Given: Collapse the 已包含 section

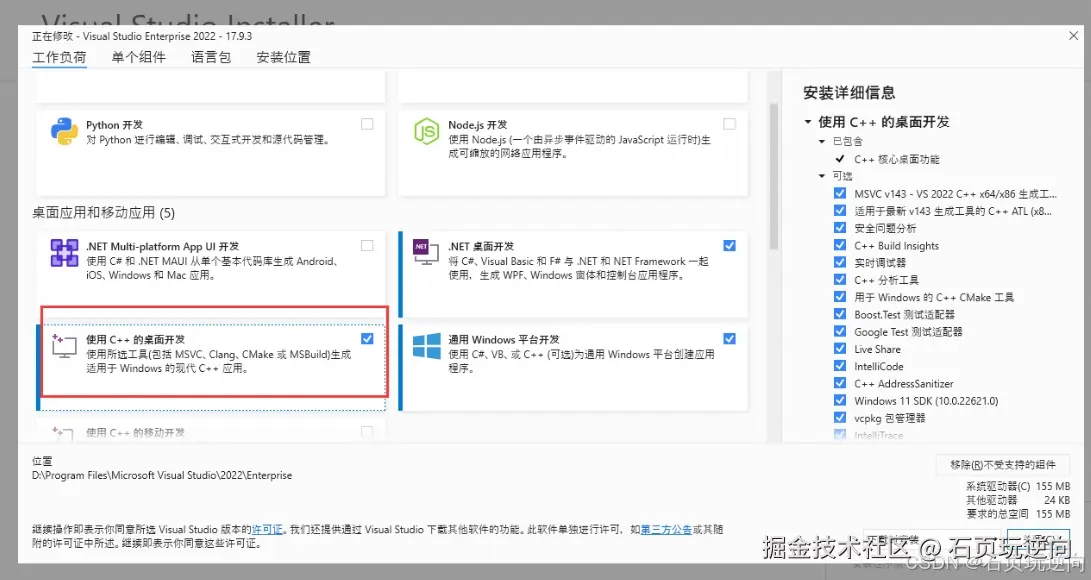Looking at the screenshot, I should [x=821, y=143].
